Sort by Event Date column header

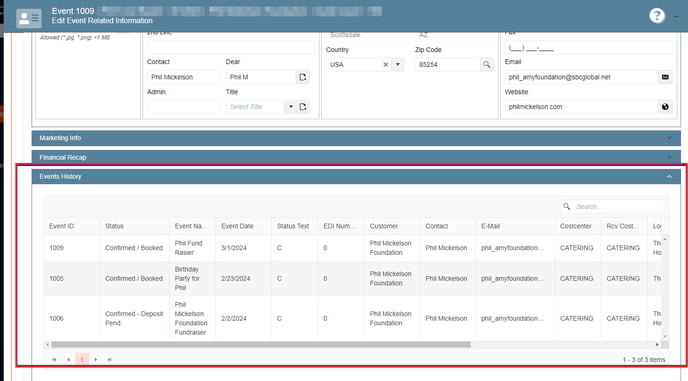[237, 226]
